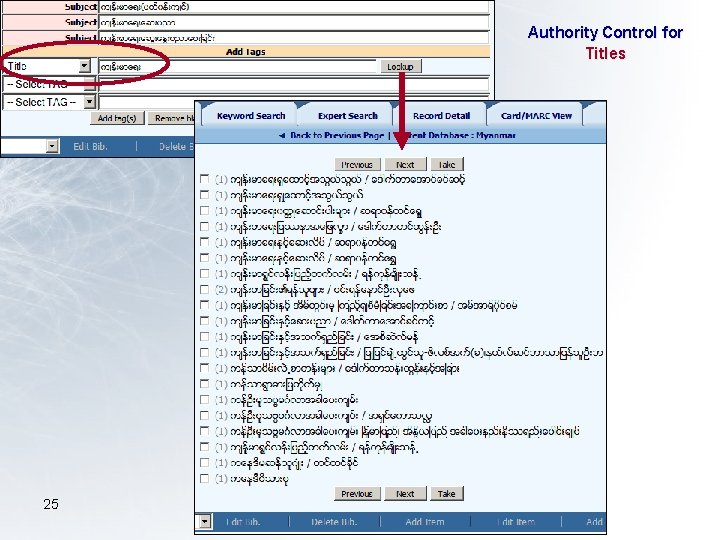Click Edit Bib. in the back edit window
720x540 pixels.
(90, 146)
